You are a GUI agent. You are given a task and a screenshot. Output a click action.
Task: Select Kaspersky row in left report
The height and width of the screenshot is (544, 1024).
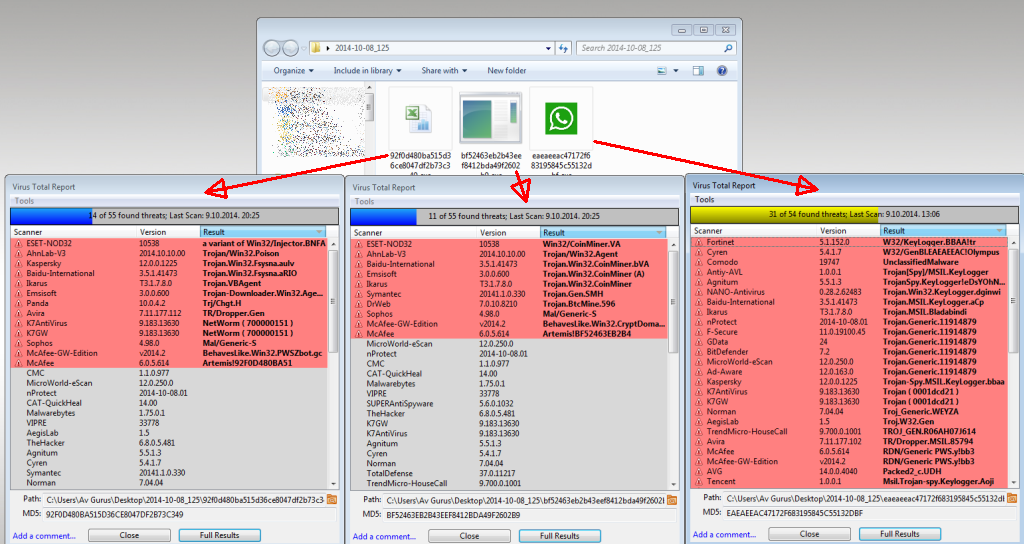[169, 263]
